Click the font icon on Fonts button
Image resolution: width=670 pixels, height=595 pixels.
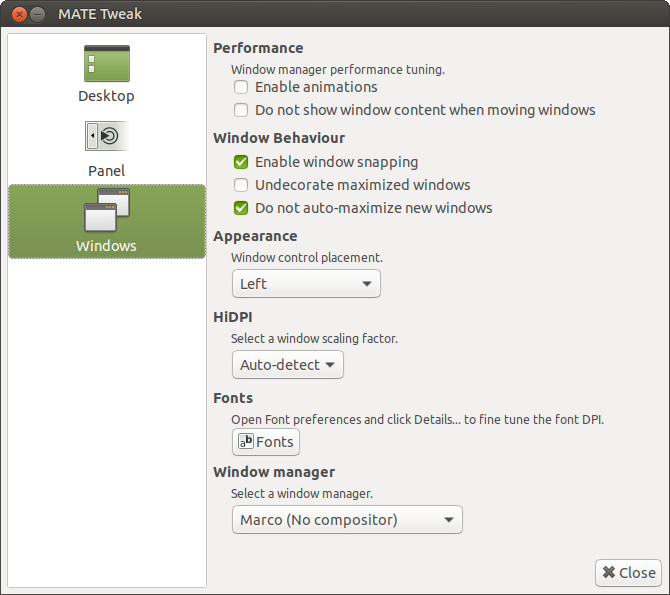[x=245, y=441]
